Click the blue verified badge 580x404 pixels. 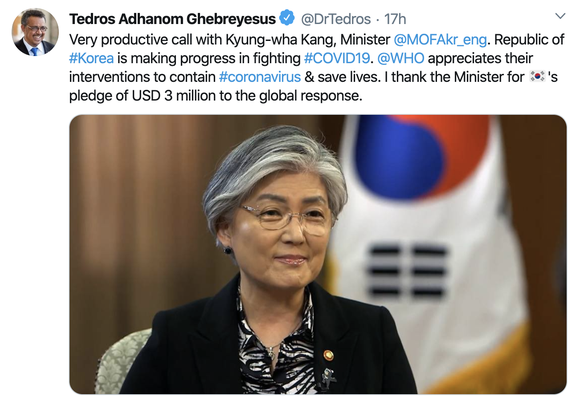pyautogui.click(x=287, y=18)
